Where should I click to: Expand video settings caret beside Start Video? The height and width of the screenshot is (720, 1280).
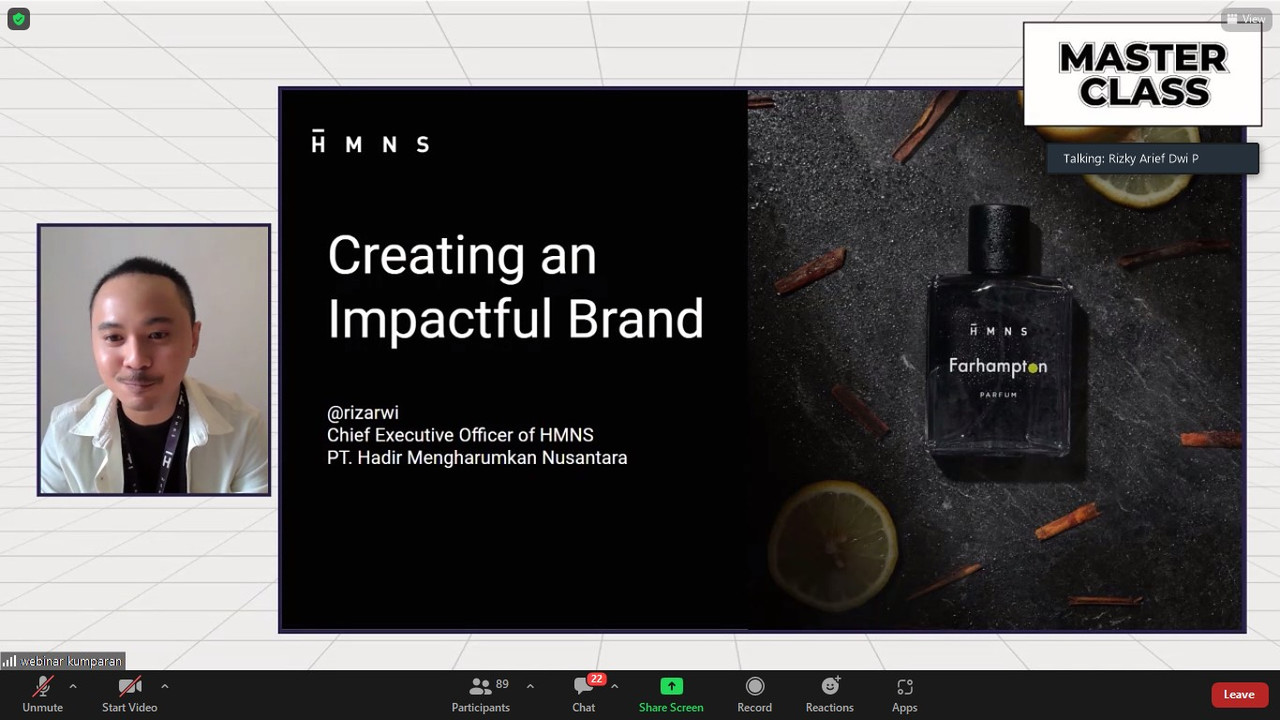(x=164, y=686)
